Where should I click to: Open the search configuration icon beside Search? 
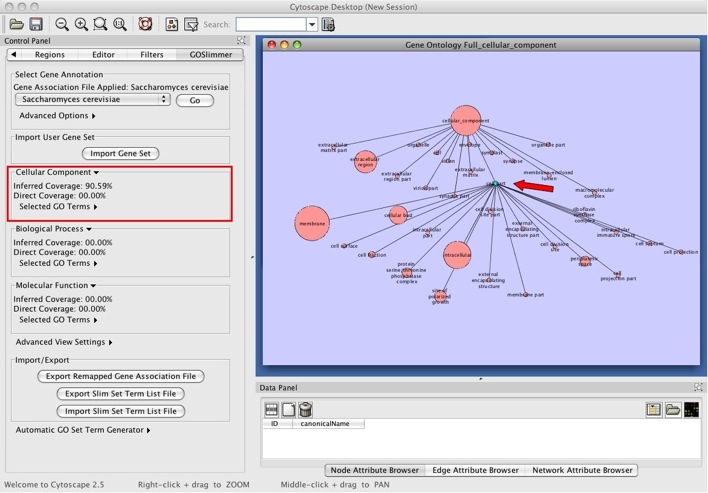[x=329, y=23]
